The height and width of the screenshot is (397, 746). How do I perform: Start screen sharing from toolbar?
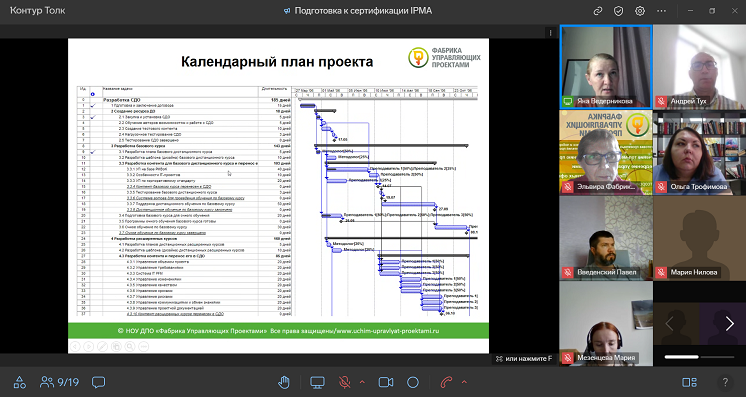point(317,382)
